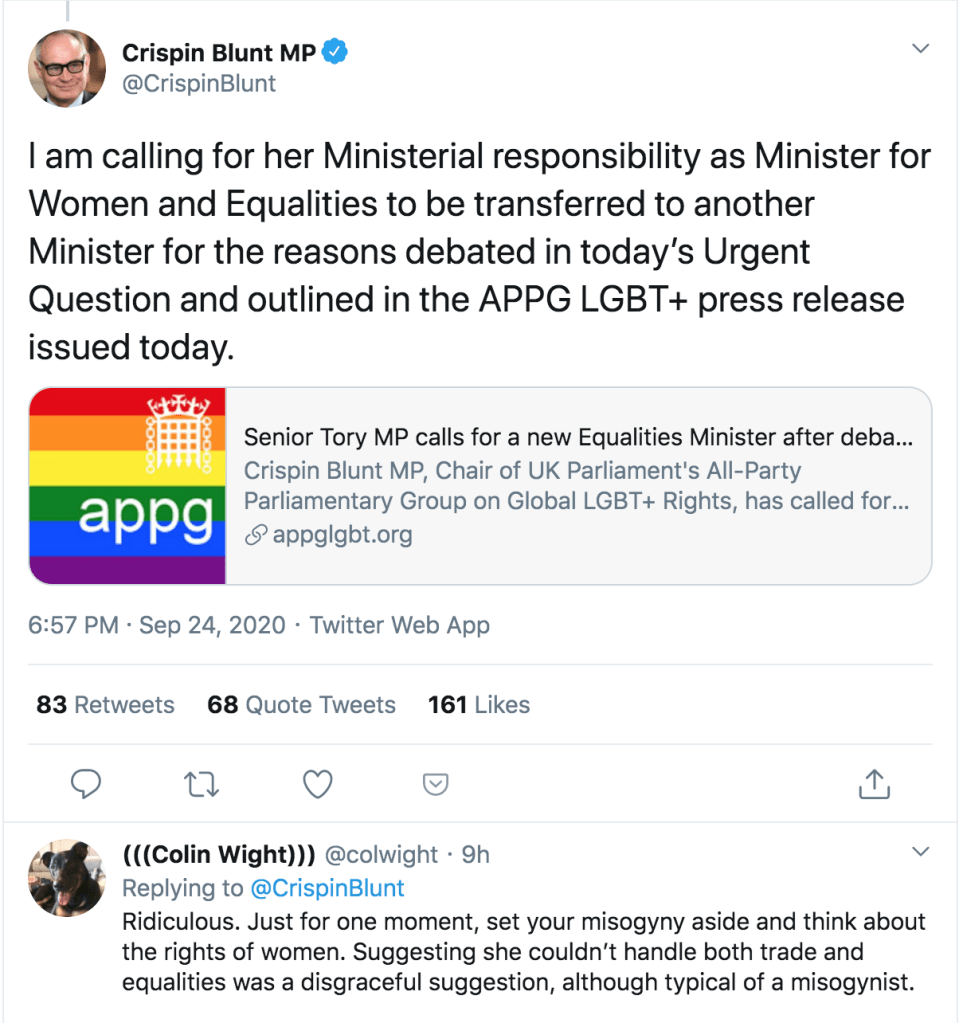The height and width of the screenshot is (1023, 959).
Task: Click the reply speech bubble icon
Action: (x=87, y=785)
